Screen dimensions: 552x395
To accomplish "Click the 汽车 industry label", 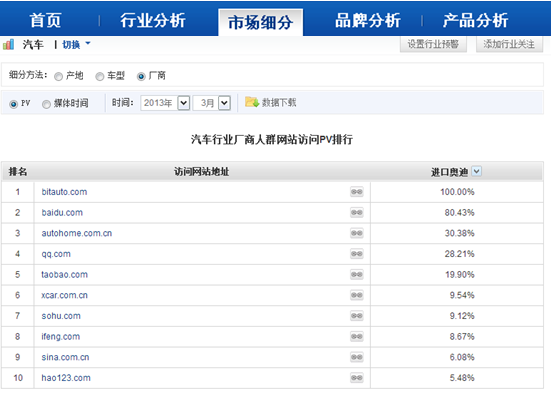I will [x=33, y=44].
